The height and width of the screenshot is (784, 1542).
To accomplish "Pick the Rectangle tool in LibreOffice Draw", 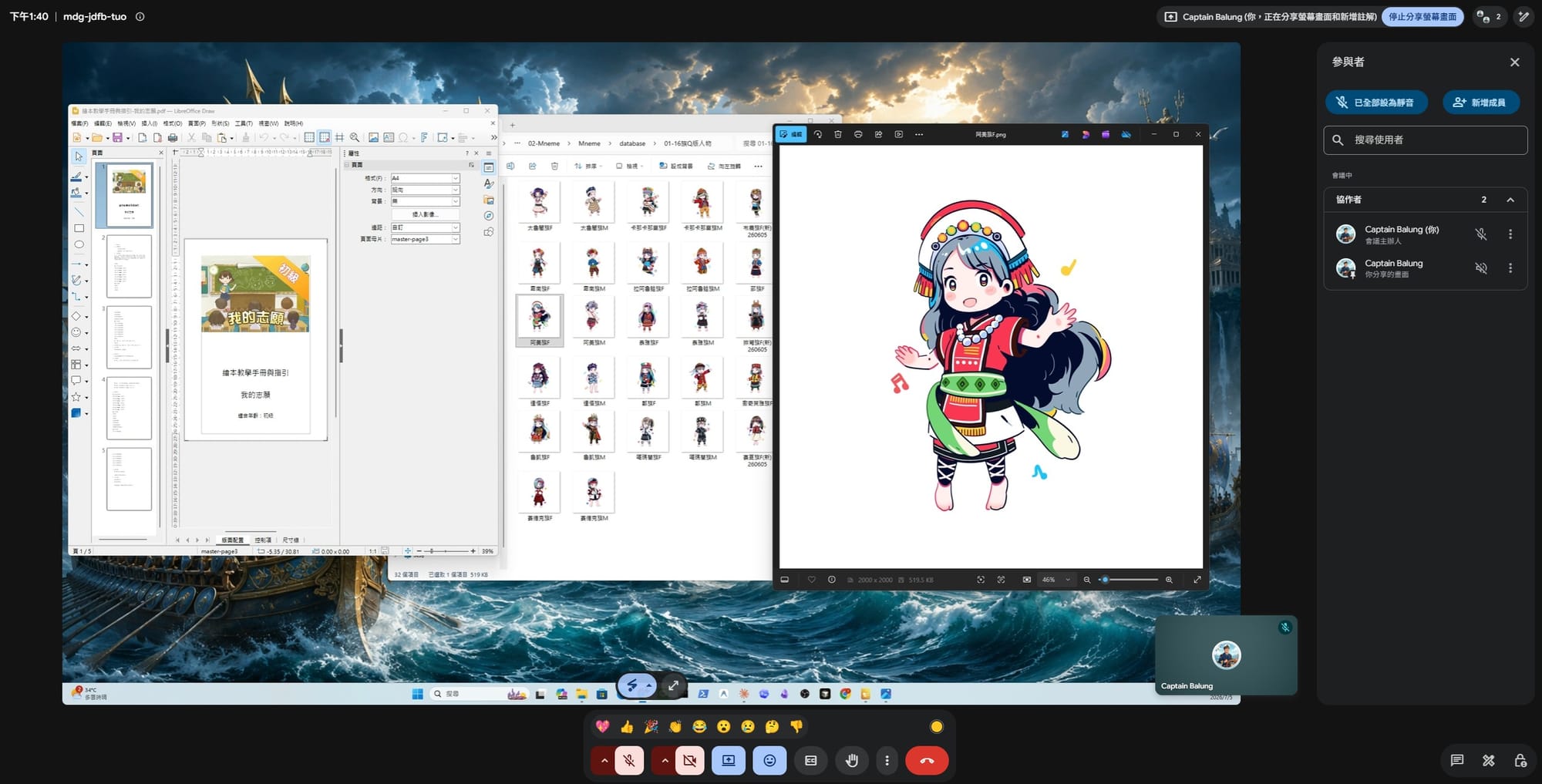I will pos(79,228).
